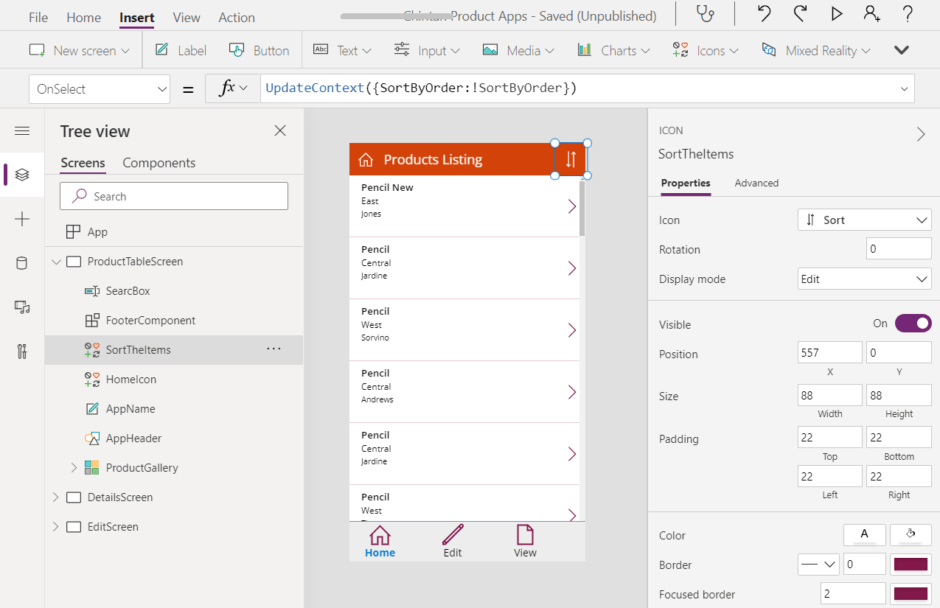
Task: Expand the properties pane chevron
Action: click(921, 134)
